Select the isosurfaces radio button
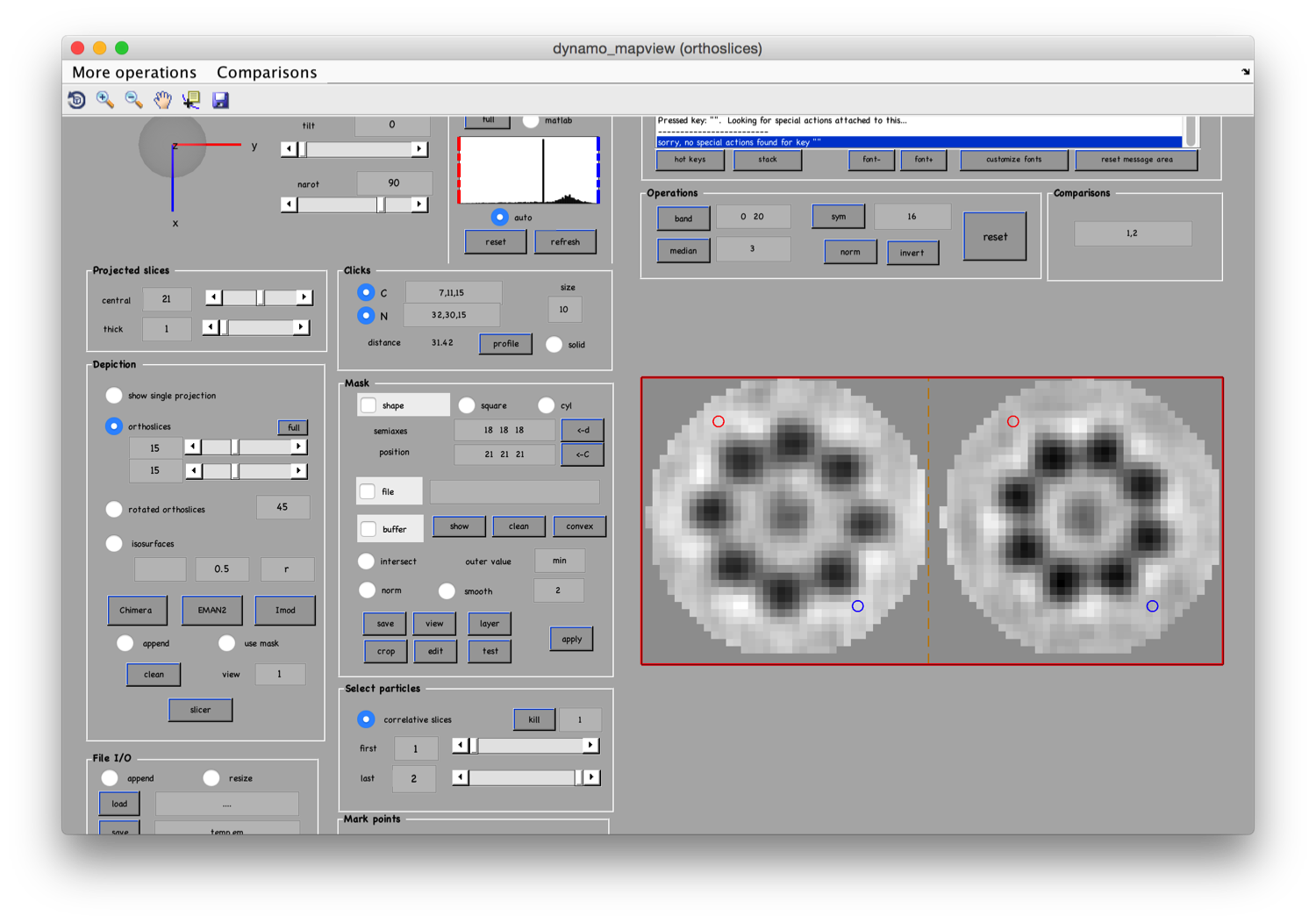This screenshot has width=1316, height=923. [x=114, y=544]
